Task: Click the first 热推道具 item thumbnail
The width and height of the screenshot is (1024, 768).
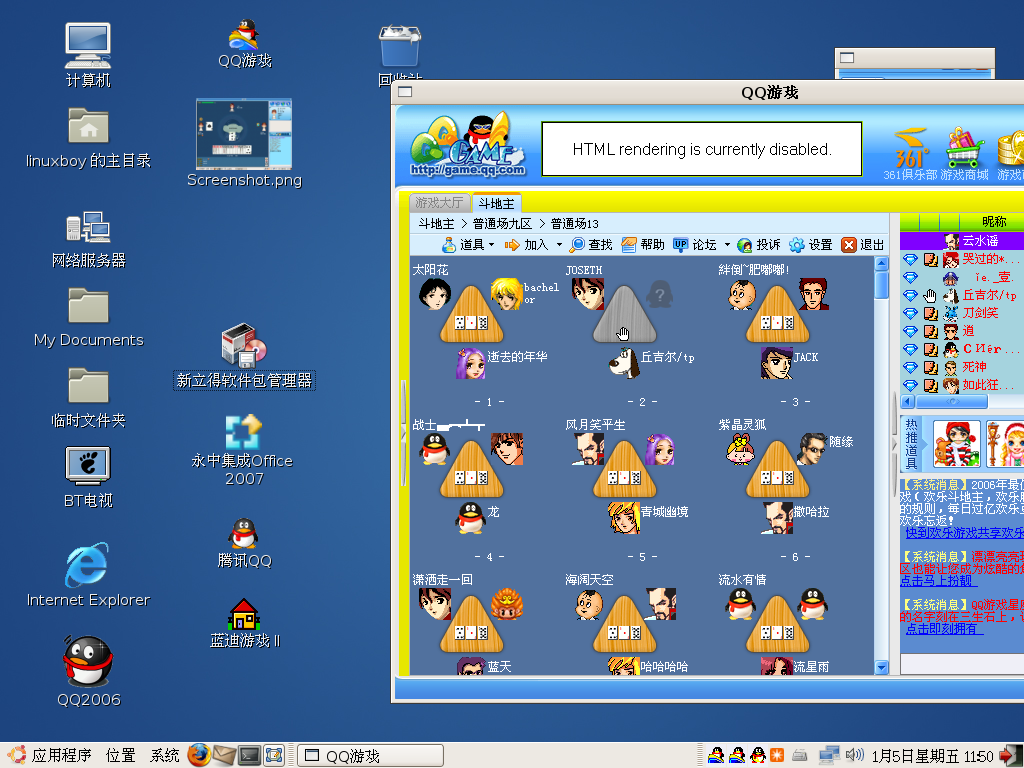Action: tap(957, 443)
